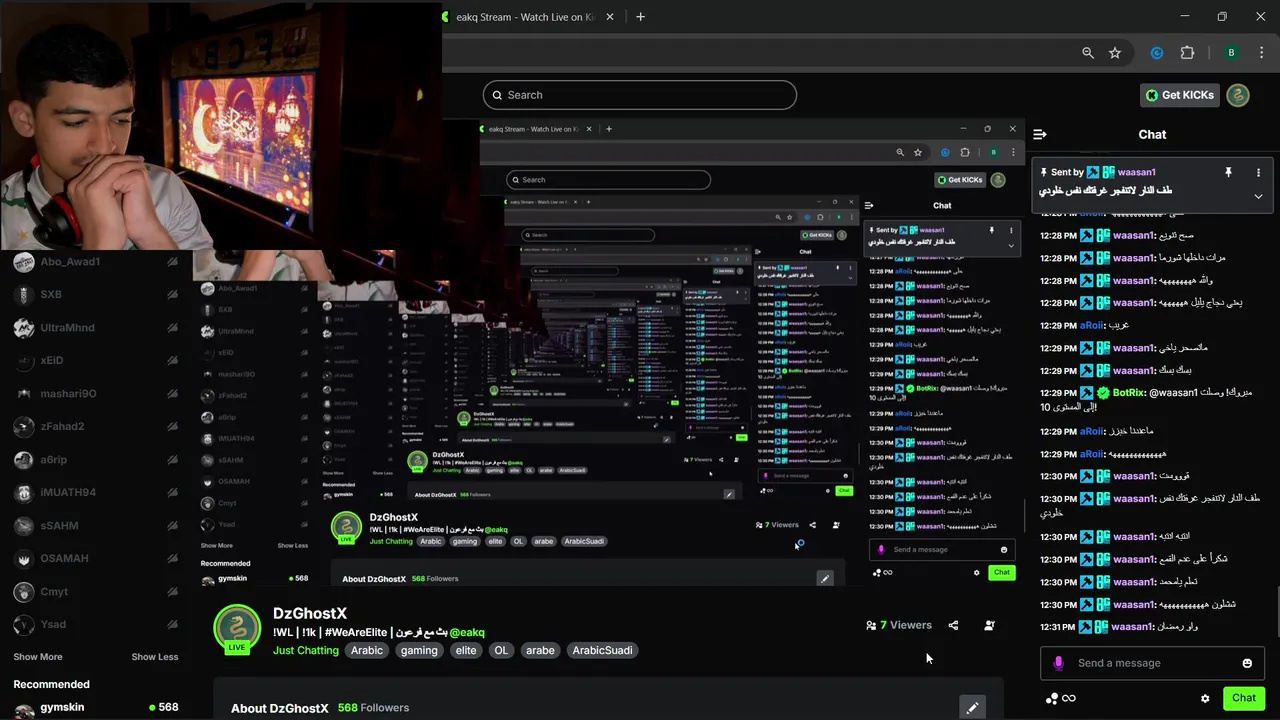Open Chrome profile B button
This screenshot has width=1280, height=720.
pos(1231,53)
